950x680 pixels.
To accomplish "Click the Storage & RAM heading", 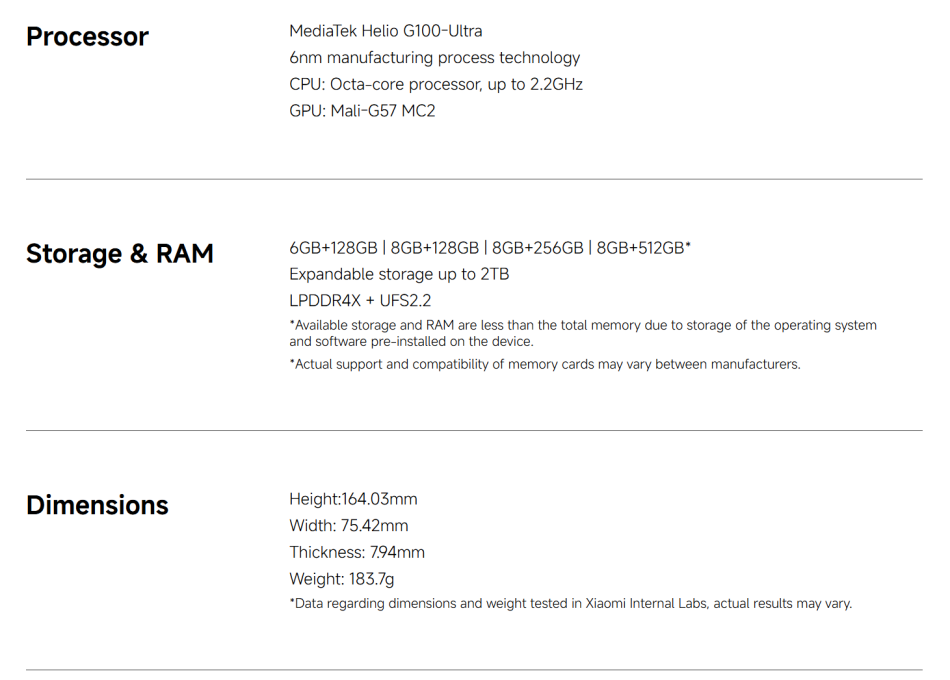I will pyautogui.click(x=120, y=254).
